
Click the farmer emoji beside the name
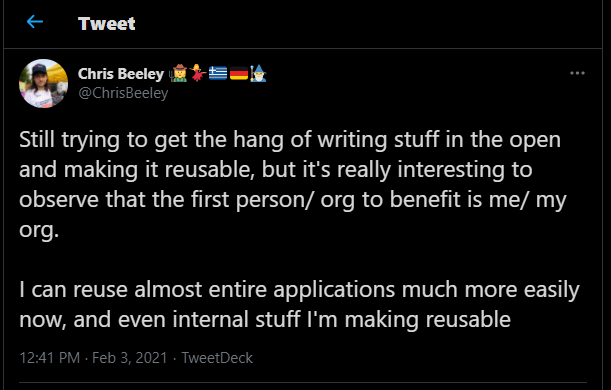(178, 73)
